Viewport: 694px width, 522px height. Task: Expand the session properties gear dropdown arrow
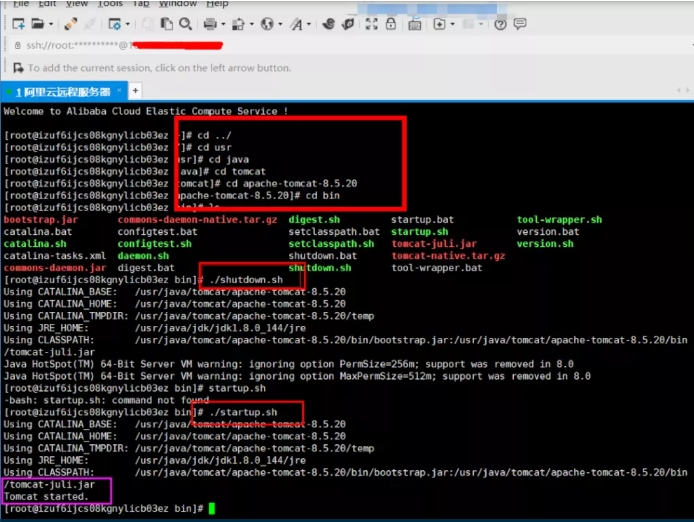(128, 24)
